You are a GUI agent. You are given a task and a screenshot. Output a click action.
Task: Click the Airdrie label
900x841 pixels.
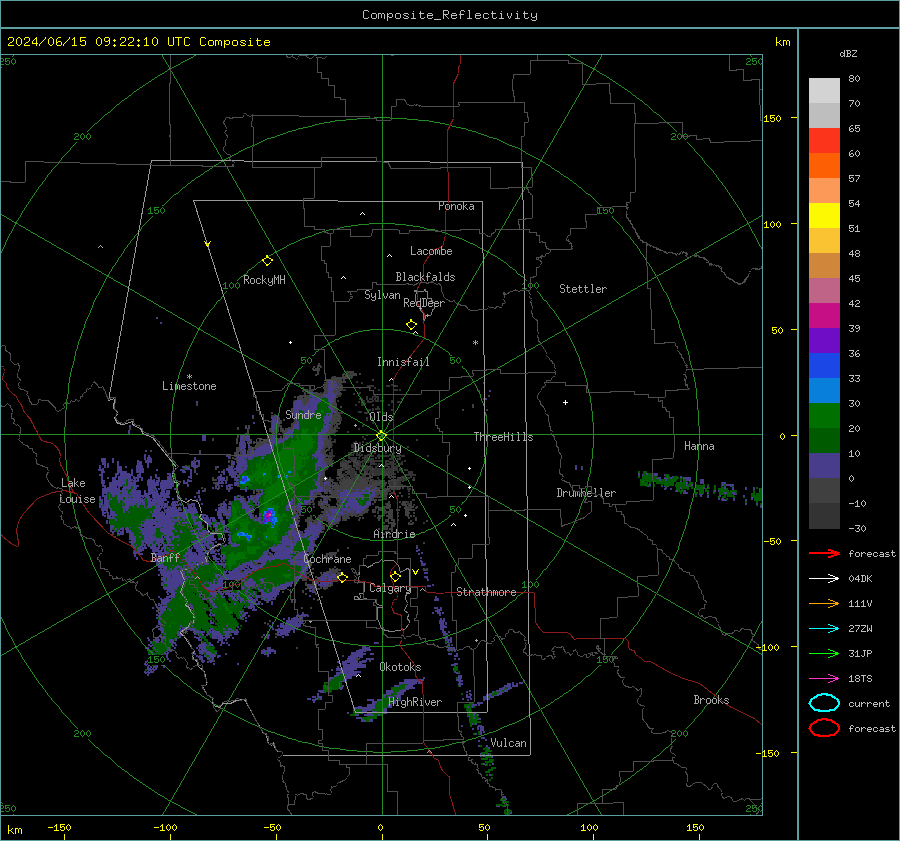(394, 534)
